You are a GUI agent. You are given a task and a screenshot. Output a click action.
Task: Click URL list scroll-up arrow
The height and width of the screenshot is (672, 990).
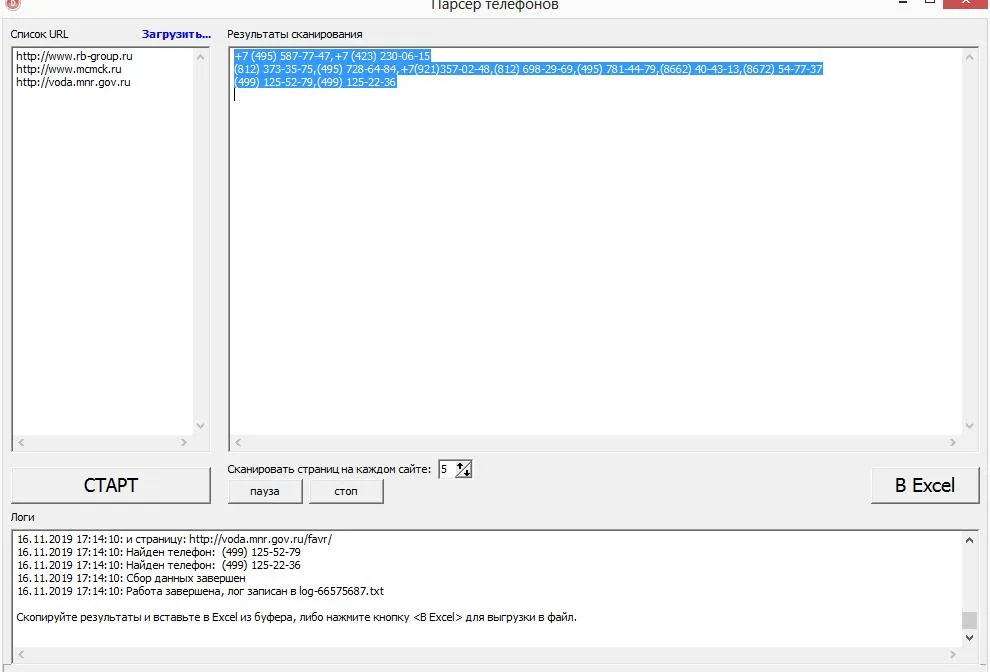click(x=201, y=57)
